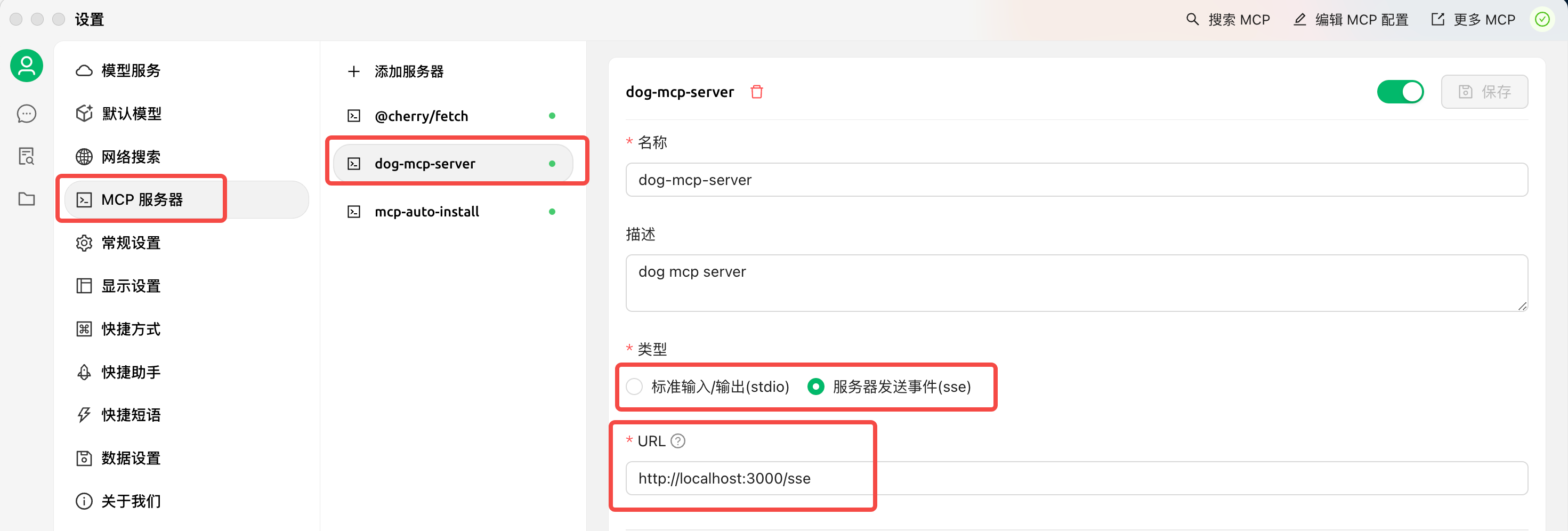Click 添加服务器 to add server

453,72
